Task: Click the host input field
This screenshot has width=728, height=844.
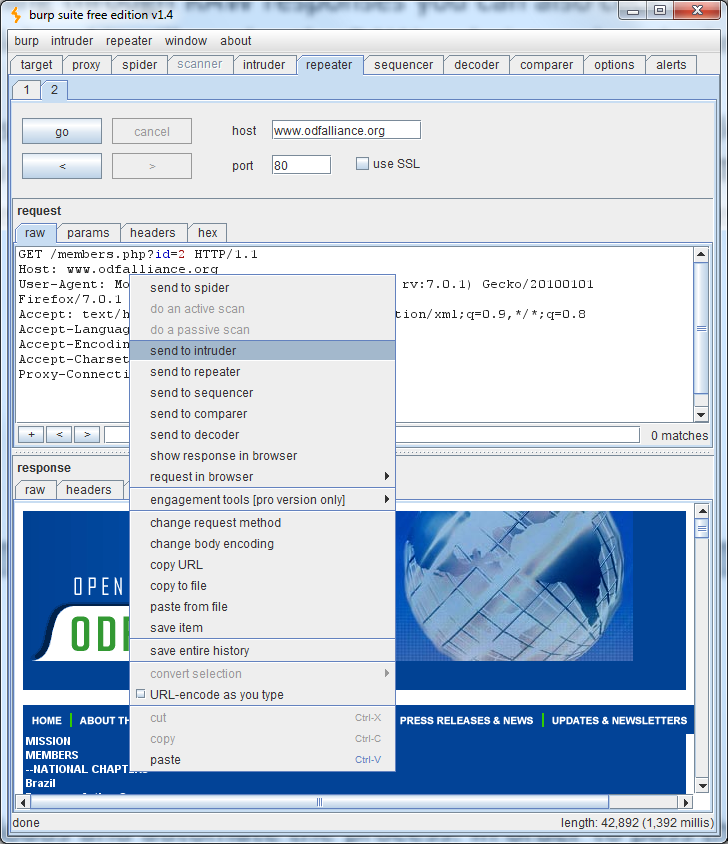Action: (x=346, y=130)
